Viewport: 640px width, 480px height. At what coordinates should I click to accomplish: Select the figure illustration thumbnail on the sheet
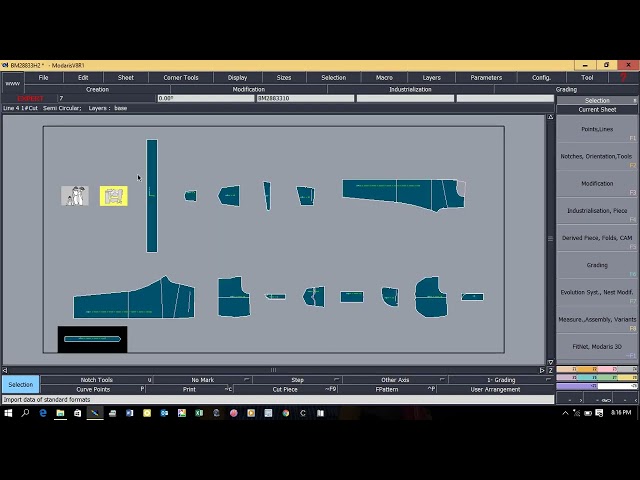point(75,196)
